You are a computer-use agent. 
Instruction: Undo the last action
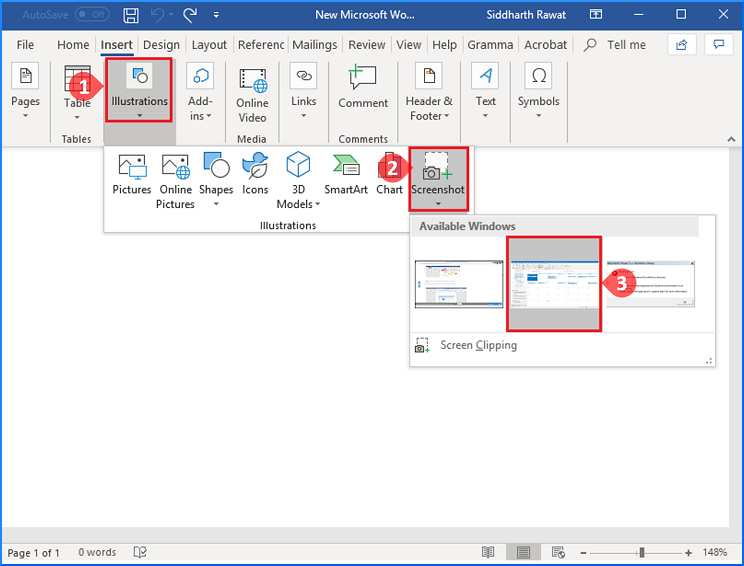tap(157, 15)
